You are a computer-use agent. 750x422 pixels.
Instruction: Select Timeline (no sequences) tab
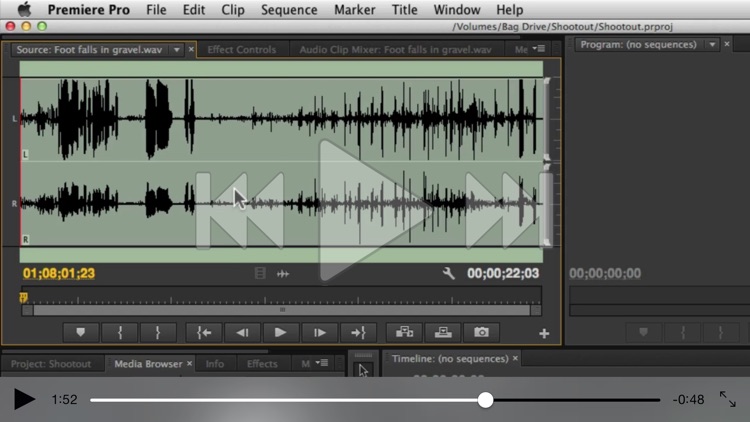(x=450, y=359)
